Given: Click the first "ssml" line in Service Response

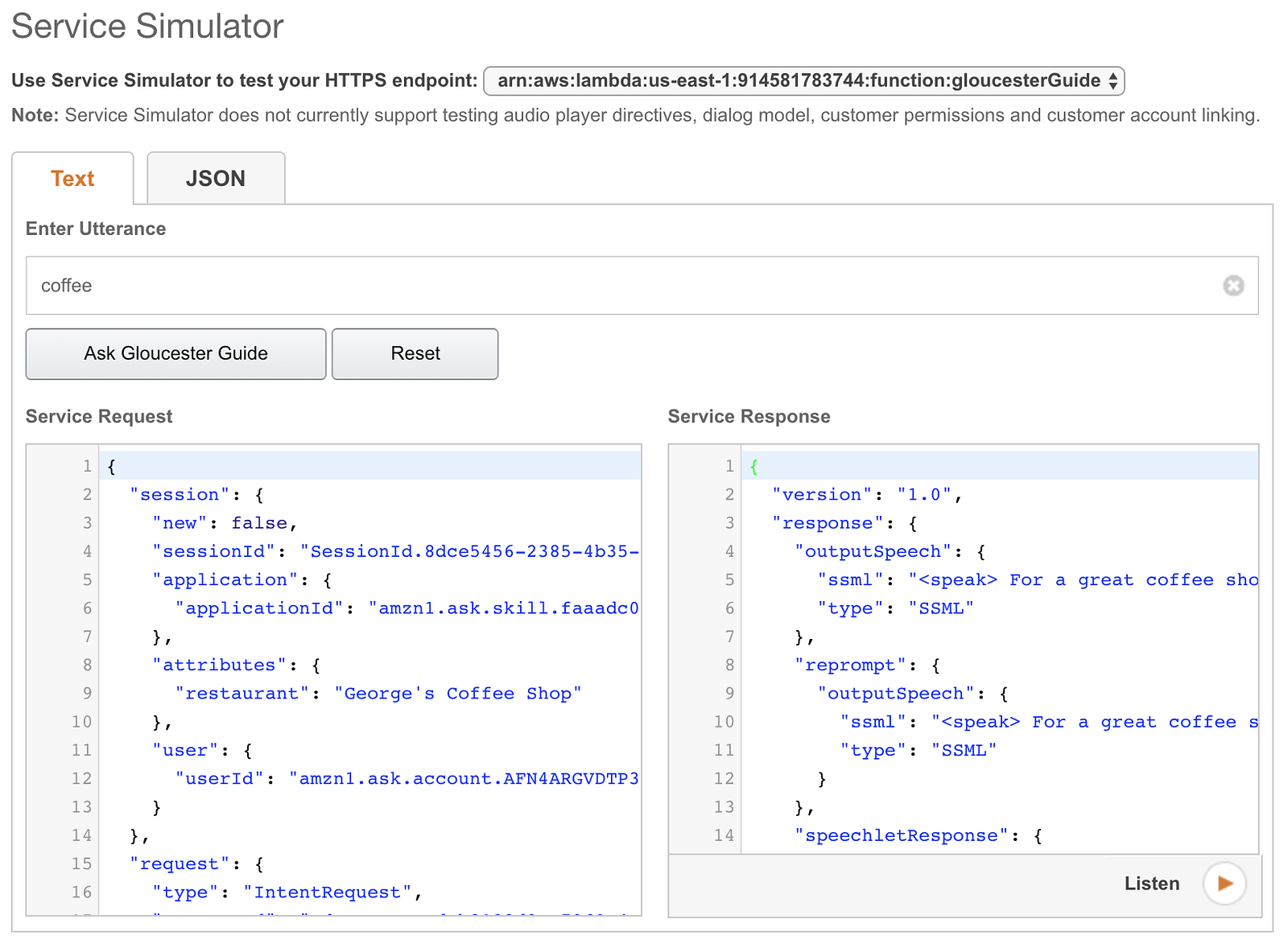Looking at the screenshot, I should pyautogui.click(x=1038, y=580).
